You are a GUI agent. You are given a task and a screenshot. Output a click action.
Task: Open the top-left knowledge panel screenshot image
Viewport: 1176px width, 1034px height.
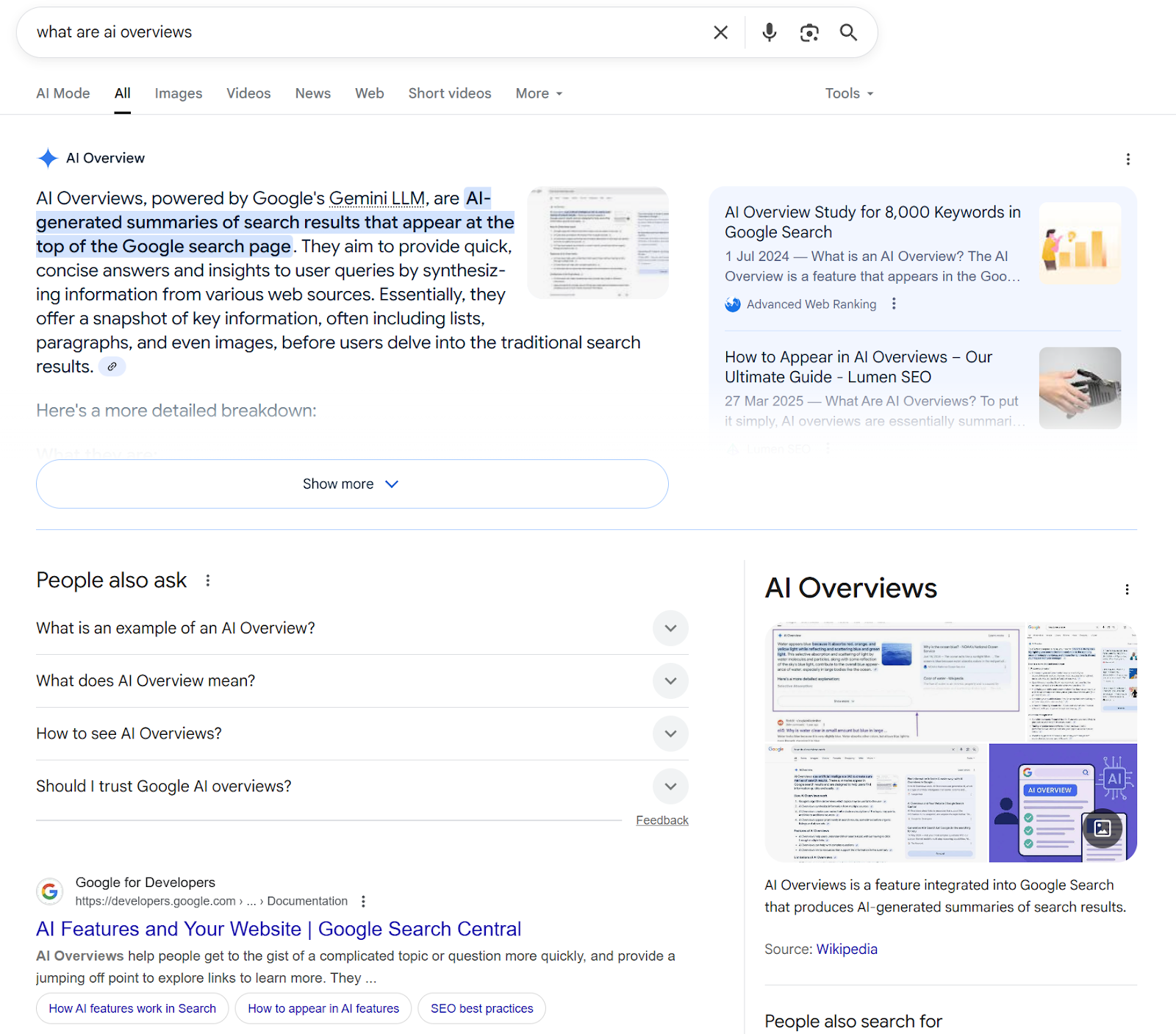pyautogui.click(x=894, y=681)
